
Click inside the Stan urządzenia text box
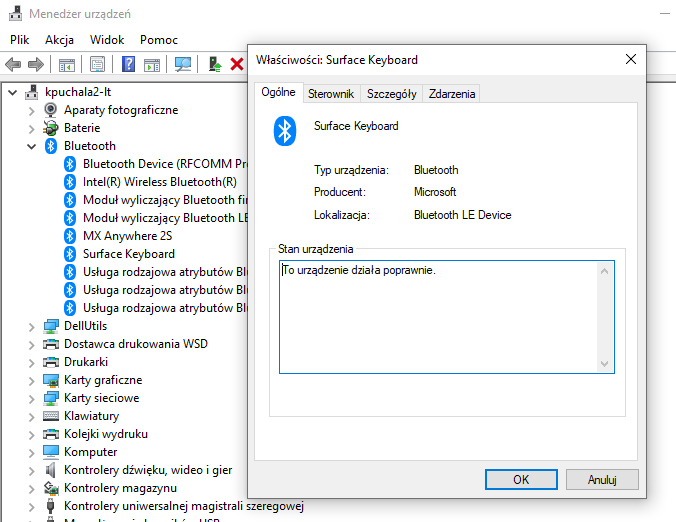pyautogui.click(x=446, y=317)
